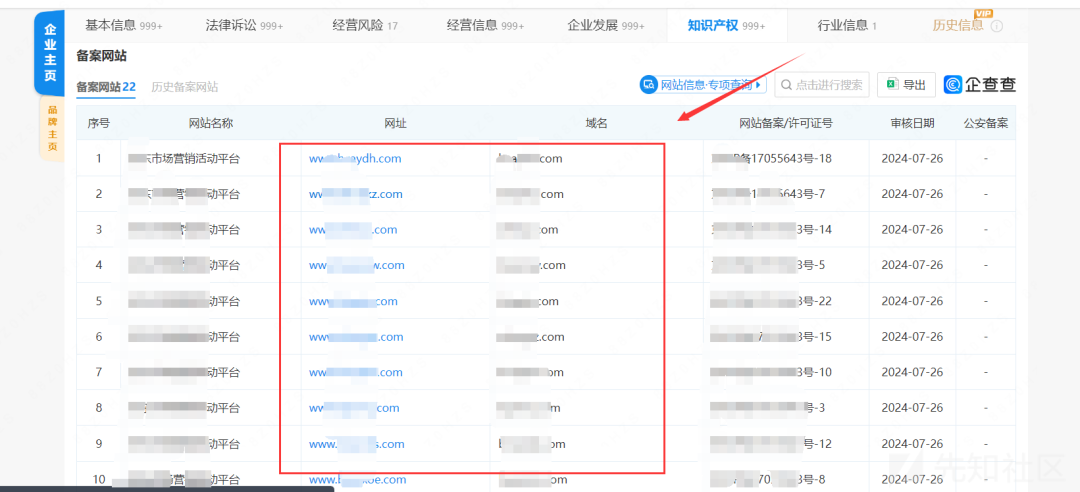Click the 2024-07-26 date in row 1
This screenshot has height=492, width=1080.
912,158
